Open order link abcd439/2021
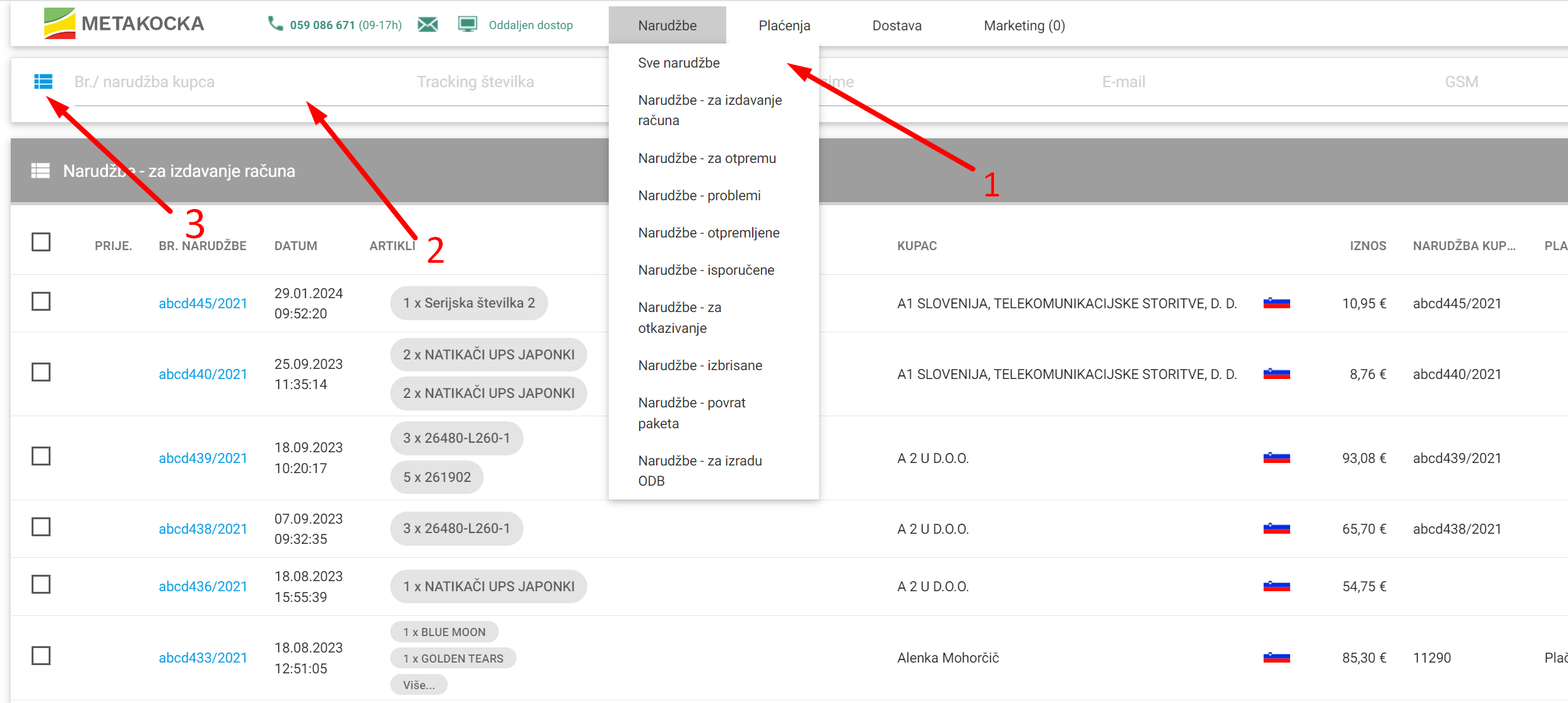 203,458
